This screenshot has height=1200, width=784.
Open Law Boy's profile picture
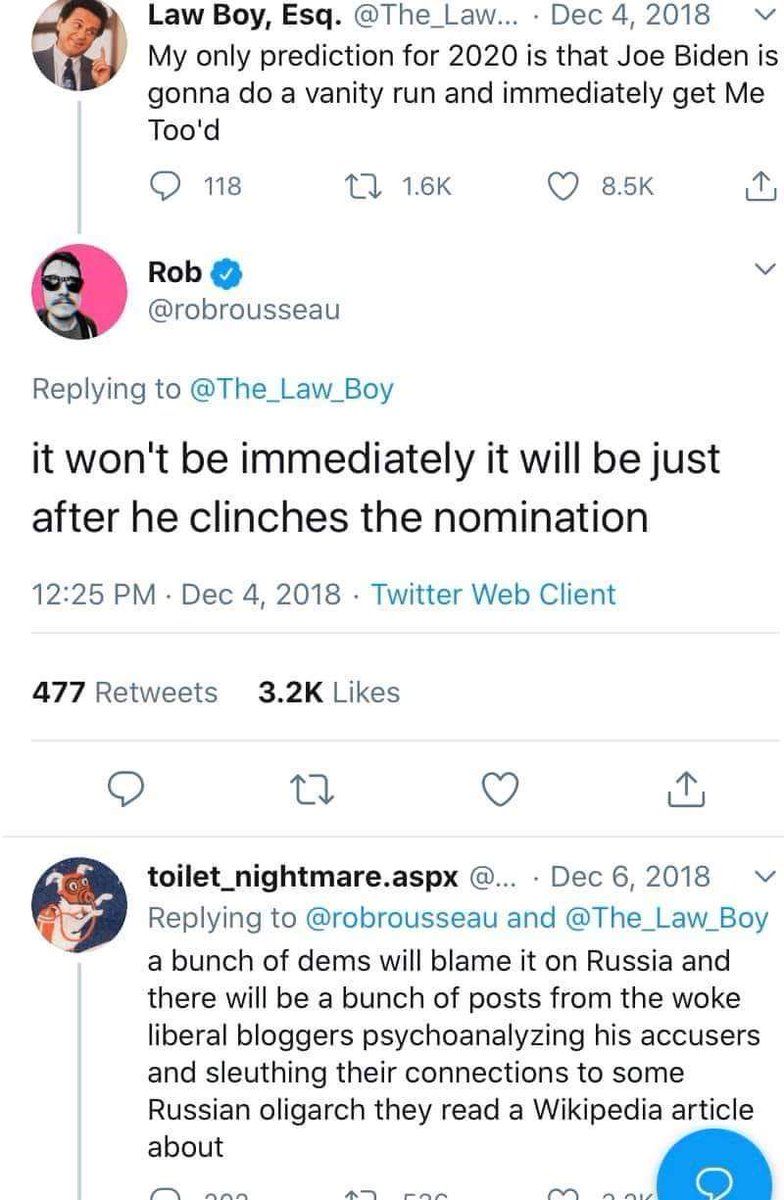point(79,46)
